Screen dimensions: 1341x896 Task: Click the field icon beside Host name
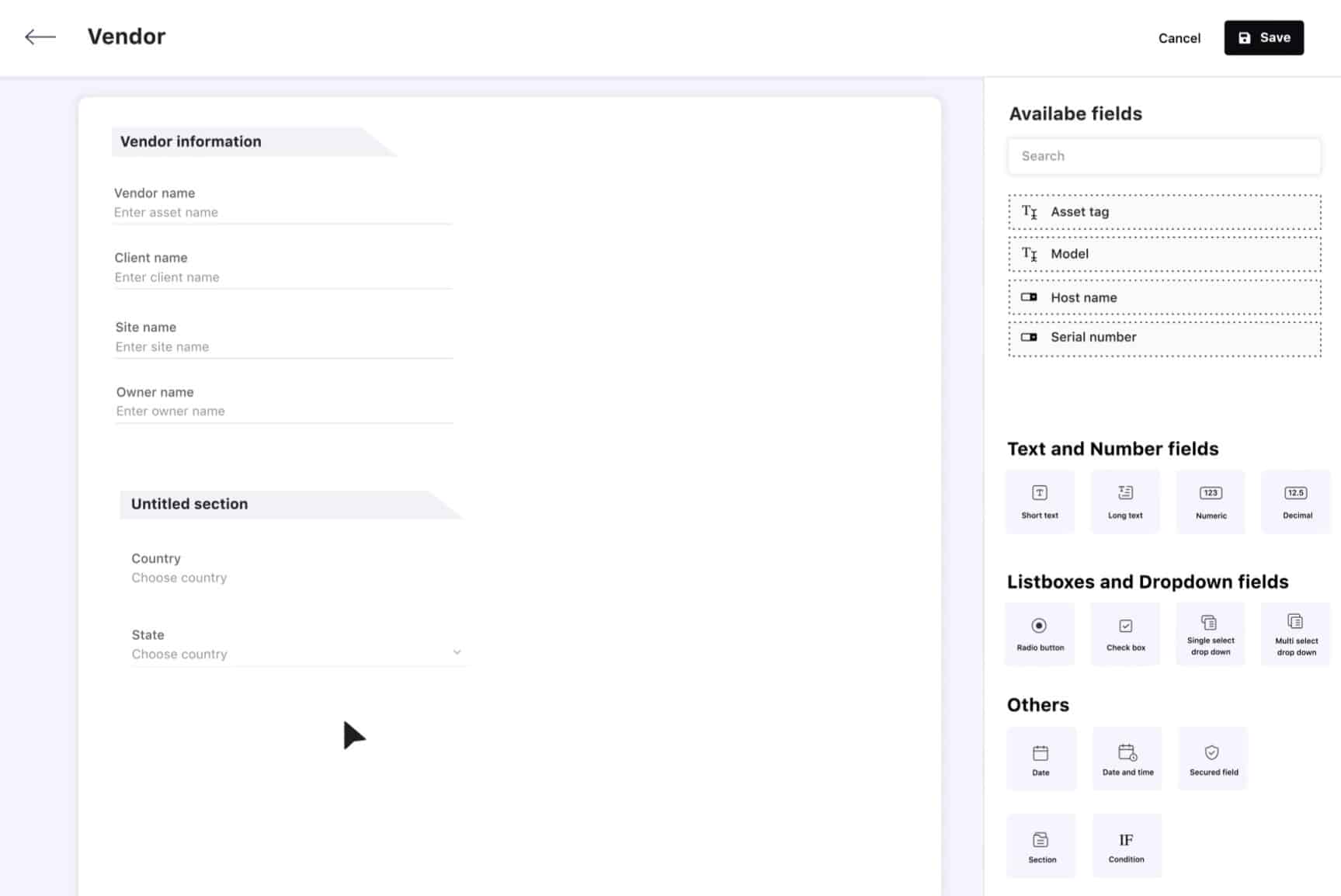click(x=1029, y=297)
